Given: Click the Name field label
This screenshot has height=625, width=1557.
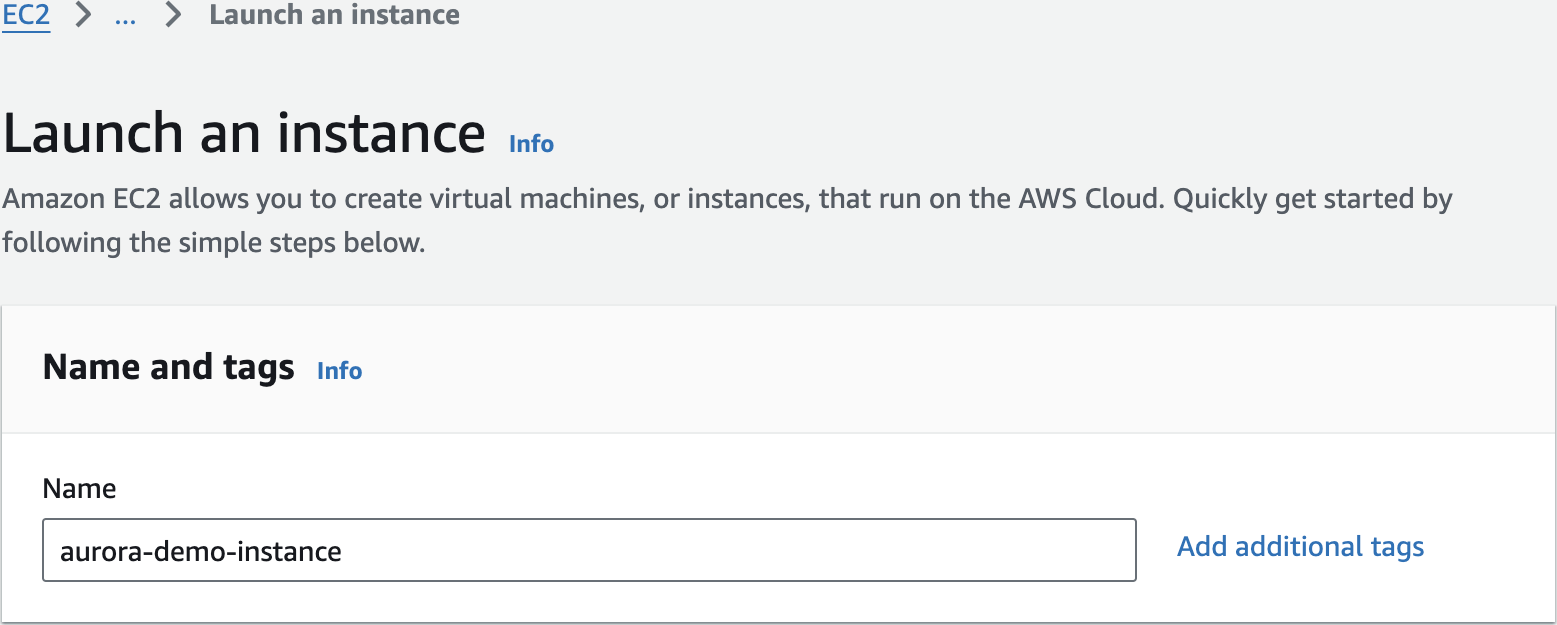Looking at the screenshot, I should click(79, 489).
